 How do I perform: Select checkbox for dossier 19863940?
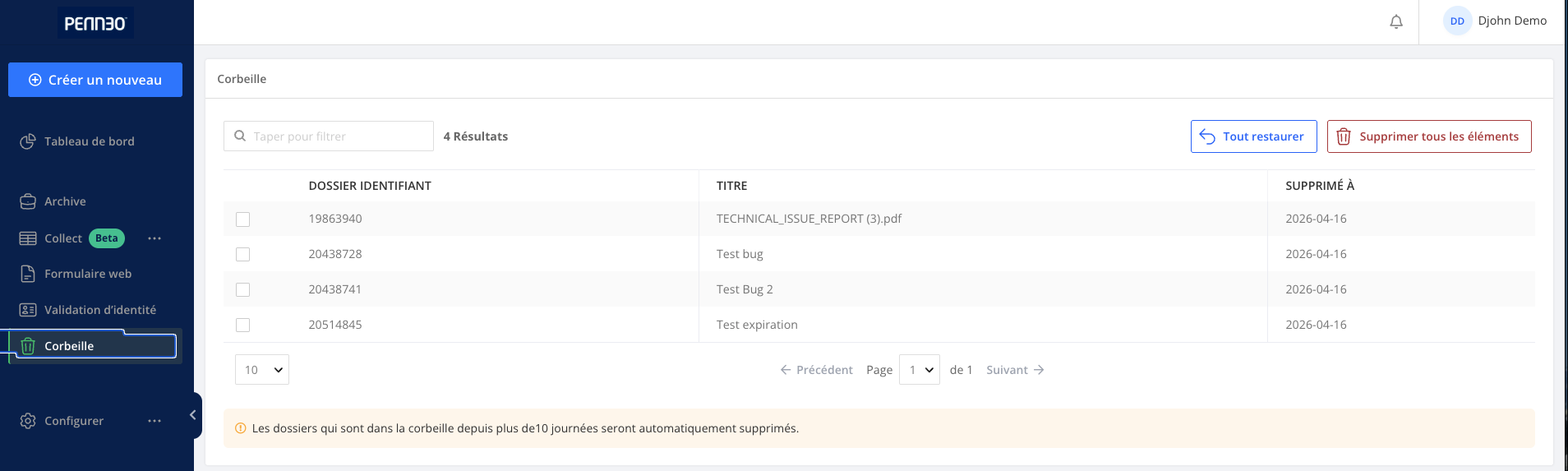click(242, 219)
